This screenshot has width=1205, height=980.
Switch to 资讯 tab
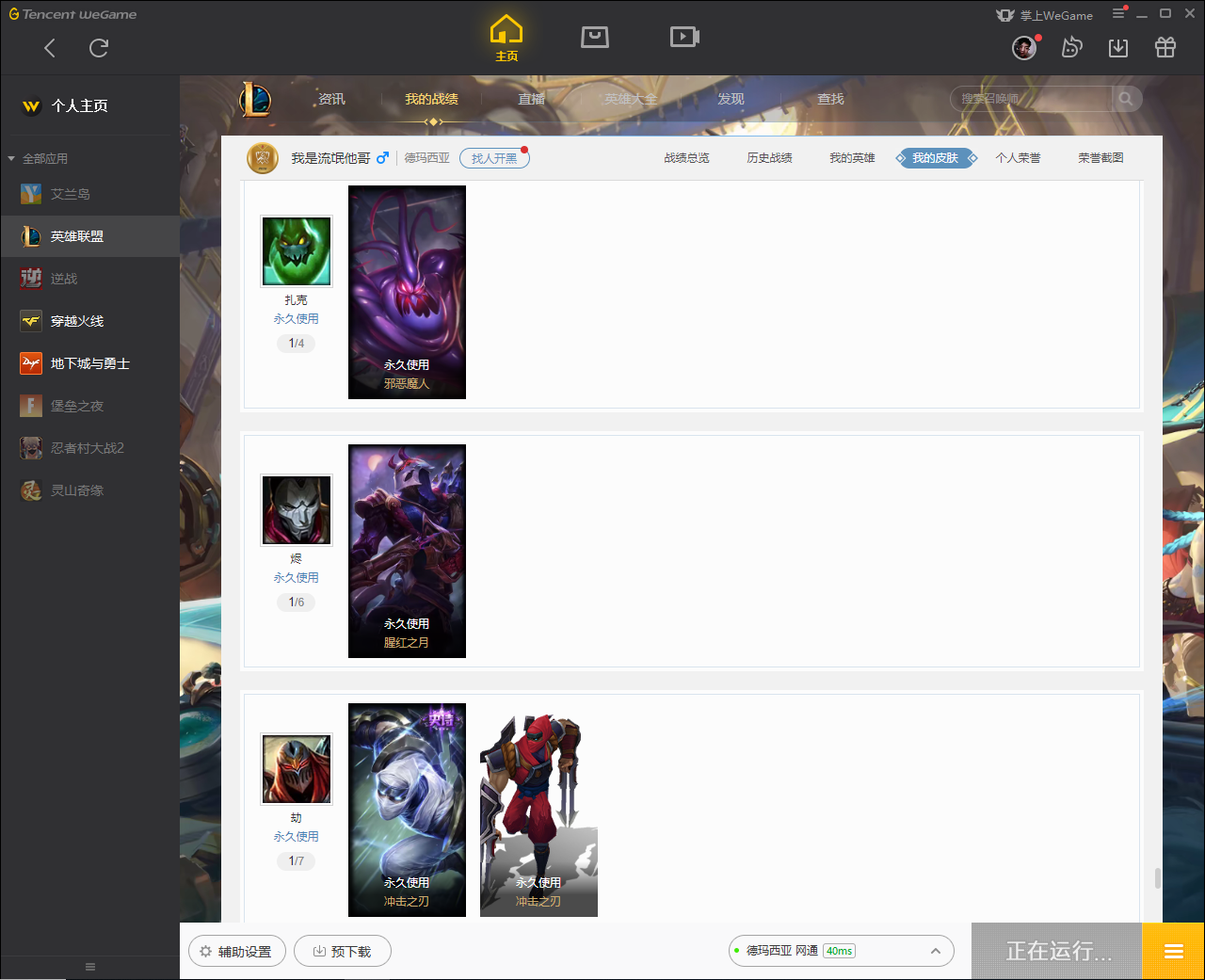331,99
